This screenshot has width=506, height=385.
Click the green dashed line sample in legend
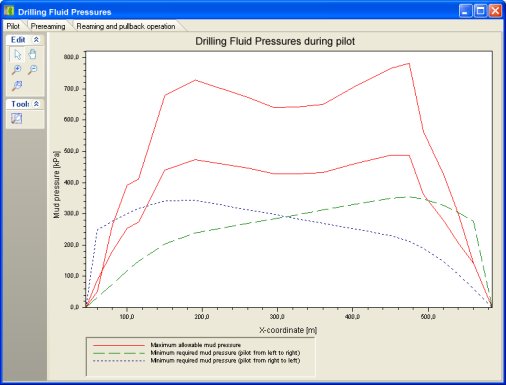point(119,353)
